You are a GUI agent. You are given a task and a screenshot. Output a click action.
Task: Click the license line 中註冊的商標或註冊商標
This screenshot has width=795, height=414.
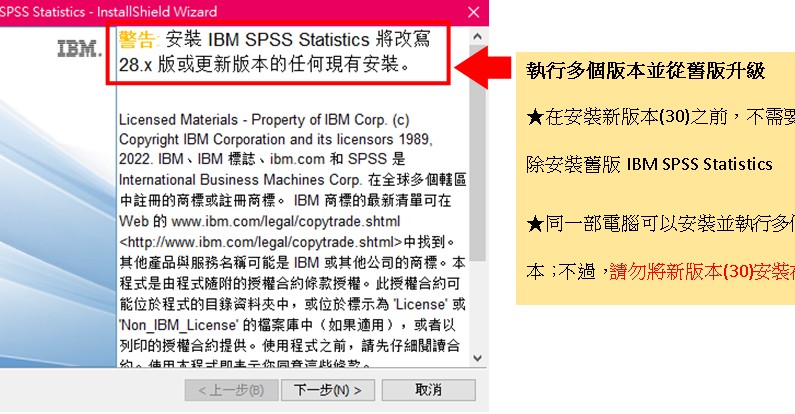click(x=285, y=201)
